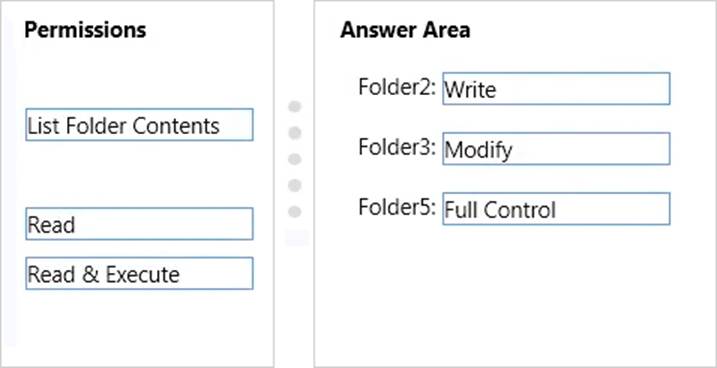Image resolution: width=717 pixels, height=368 pixels.
Task: Click the Permissions panel heading
Action: tap(85, 30)
